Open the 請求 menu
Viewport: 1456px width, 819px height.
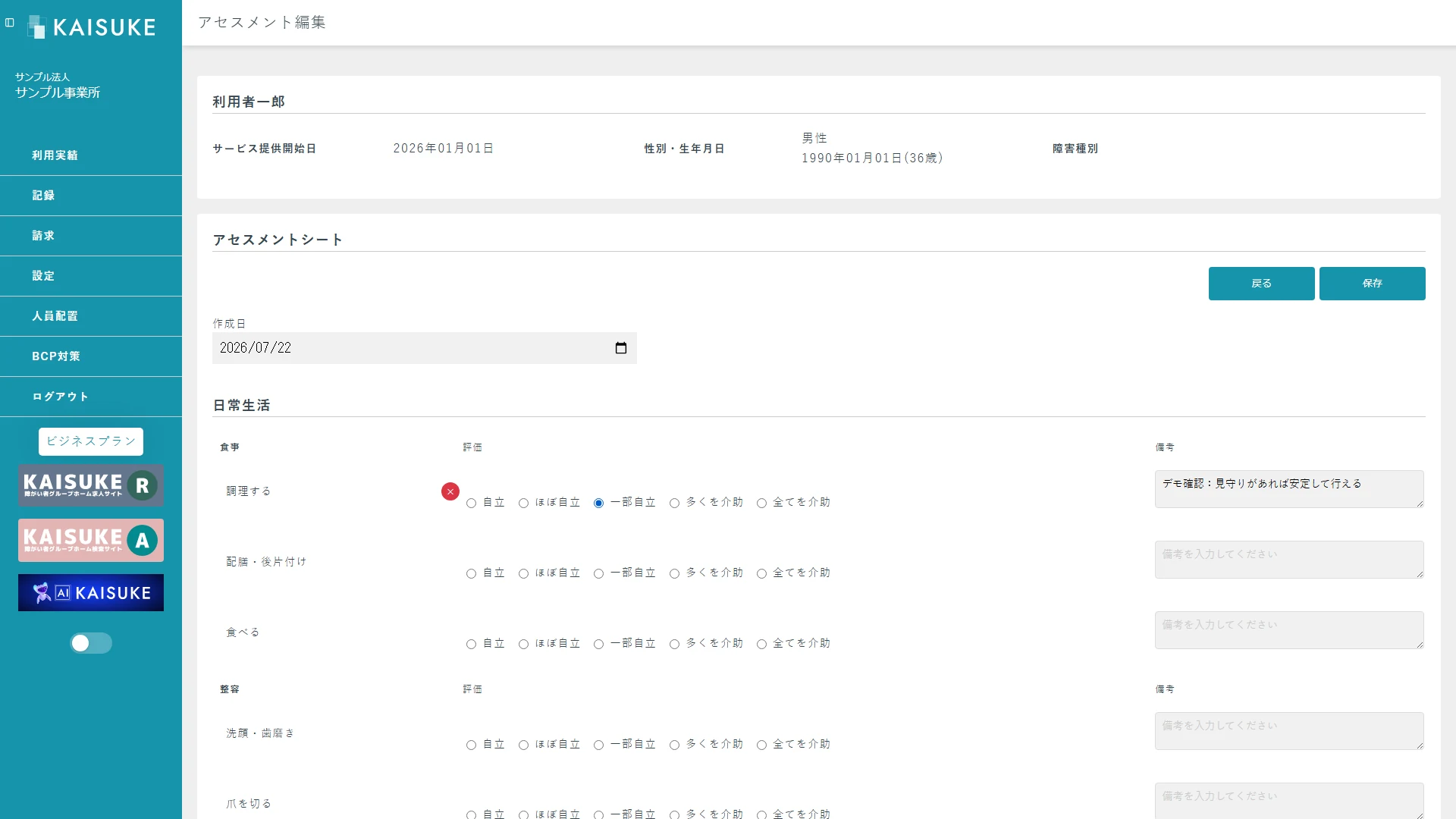pyautogui.click(x=91, y=236)
